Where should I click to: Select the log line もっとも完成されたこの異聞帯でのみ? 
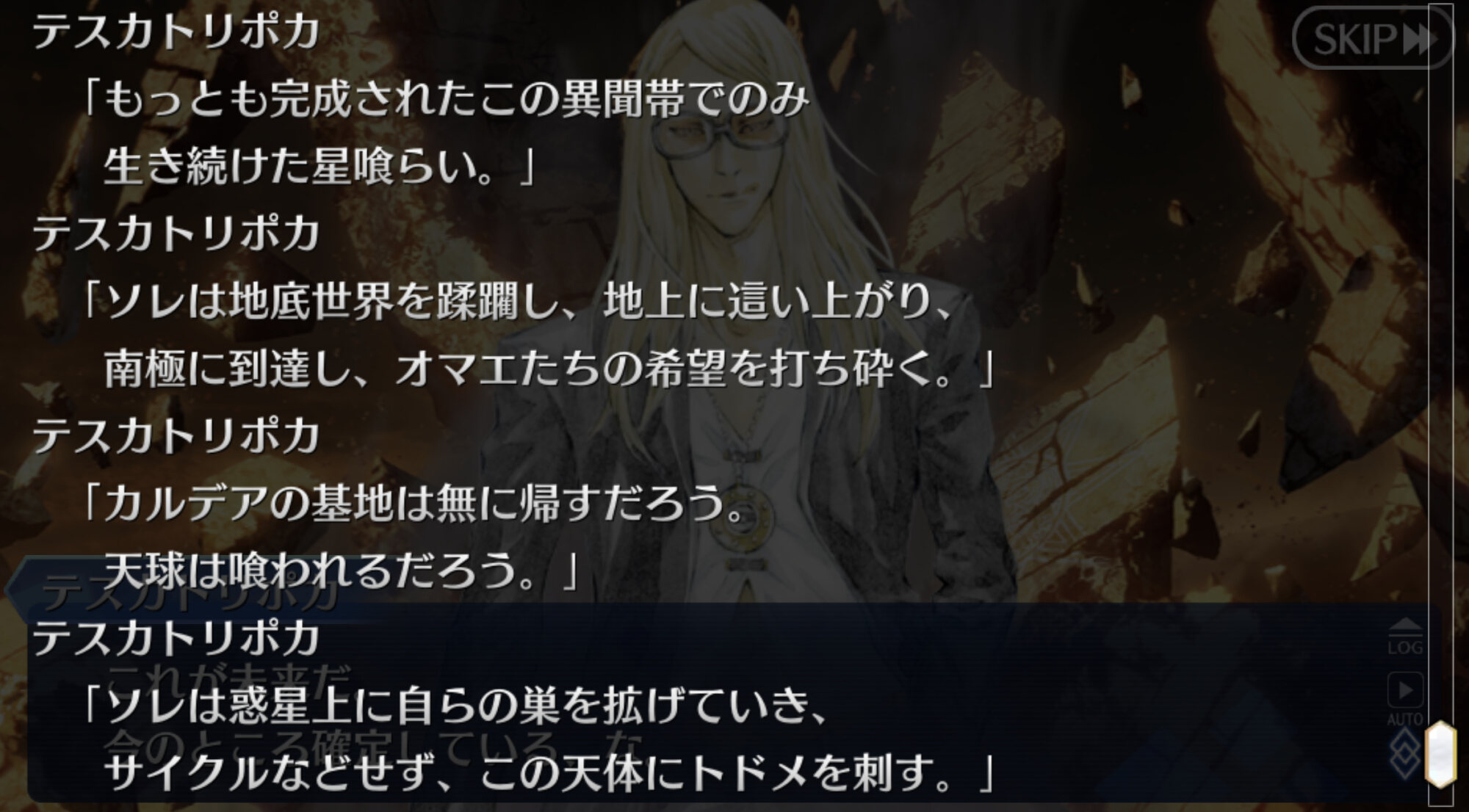(x=446, y=101)
